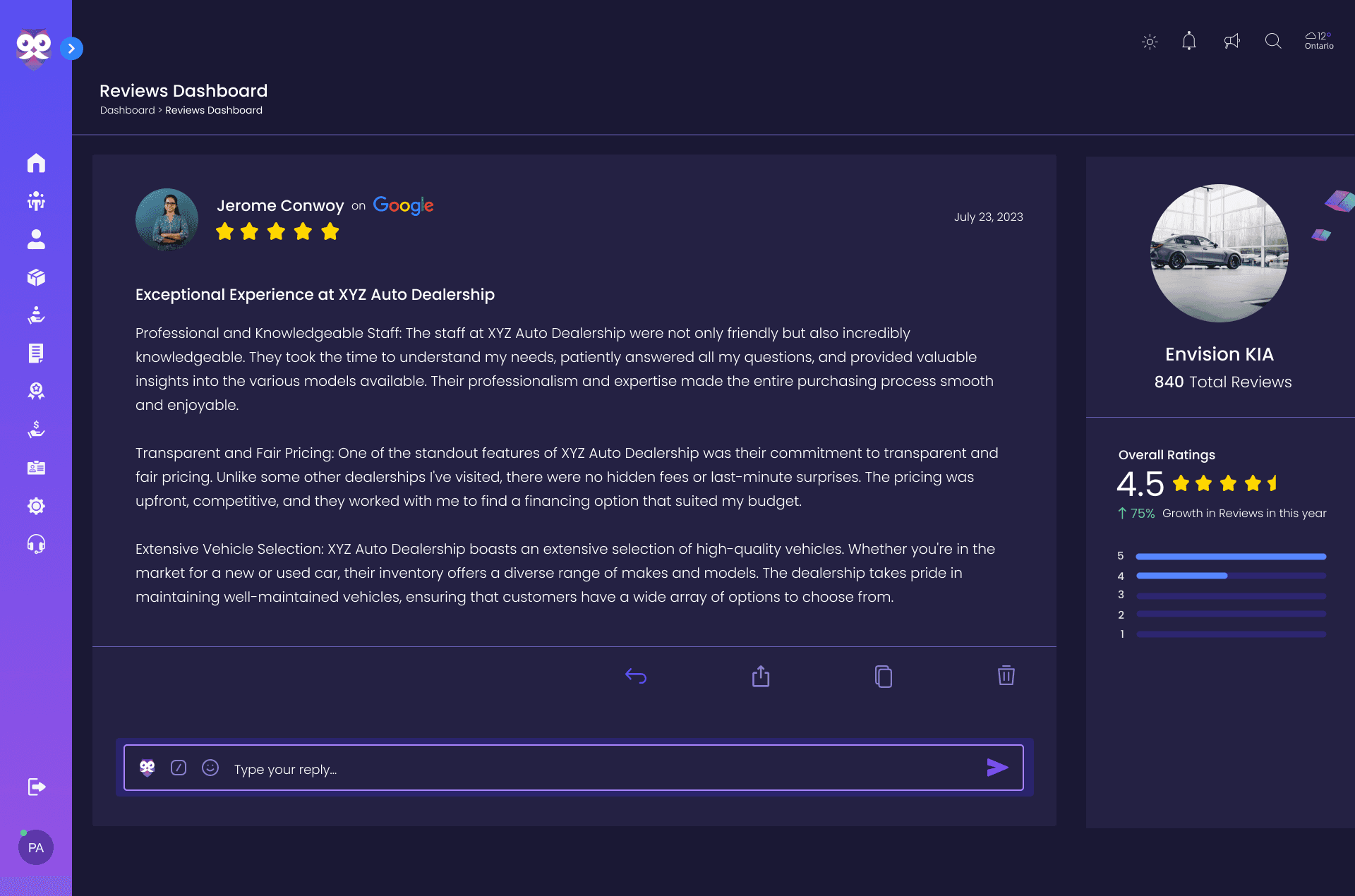The image size is (1355, 896).
Task: Click the 'Overall Ratings' heading
Action: [1167, 455]
